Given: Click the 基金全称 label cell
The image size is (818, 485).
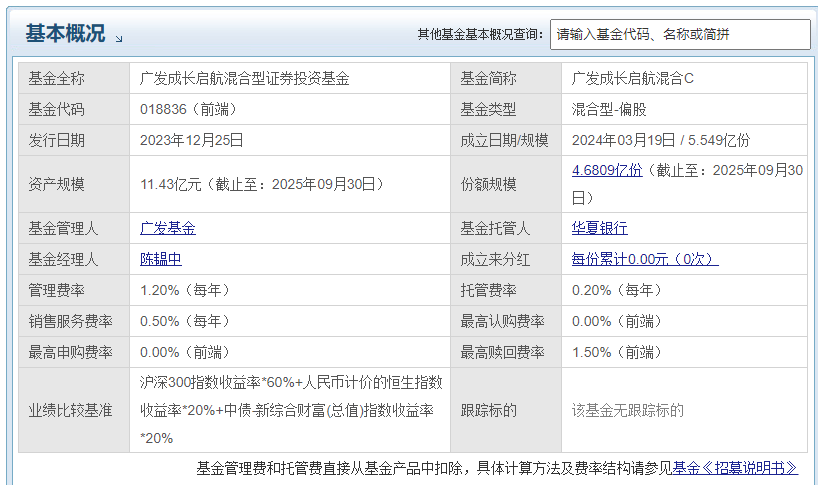Looking at the screenshot, I should click(x=74, y=78).
